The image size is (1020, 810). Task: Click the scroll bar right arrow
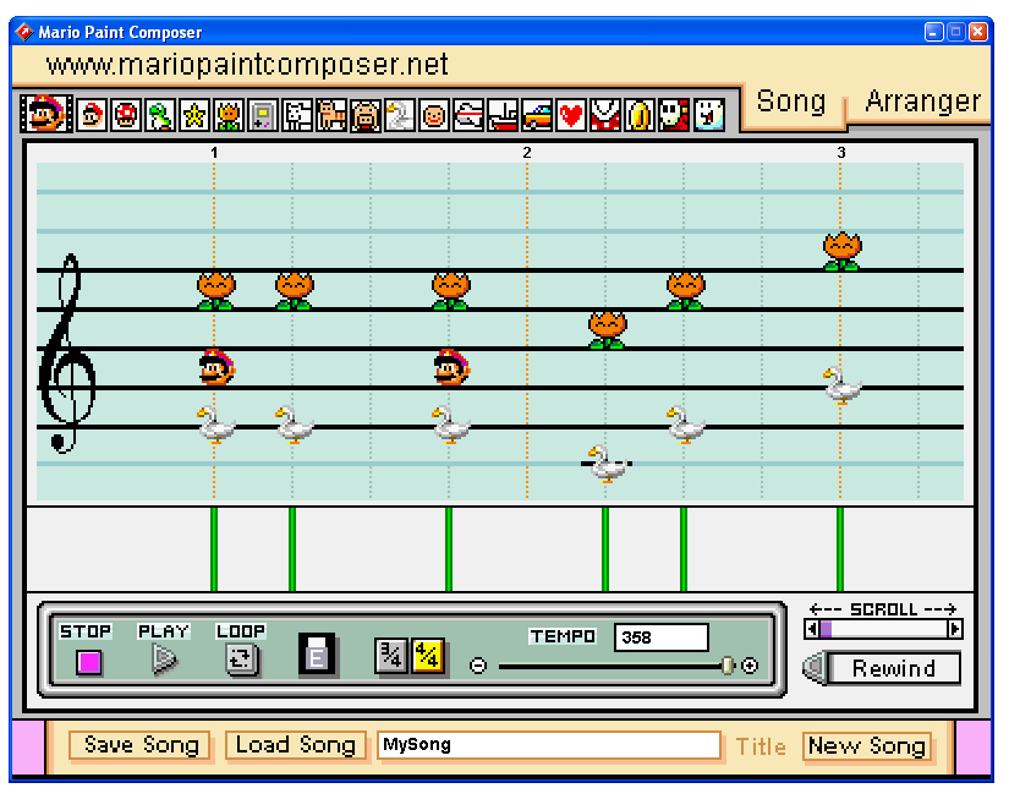[955, 629]
